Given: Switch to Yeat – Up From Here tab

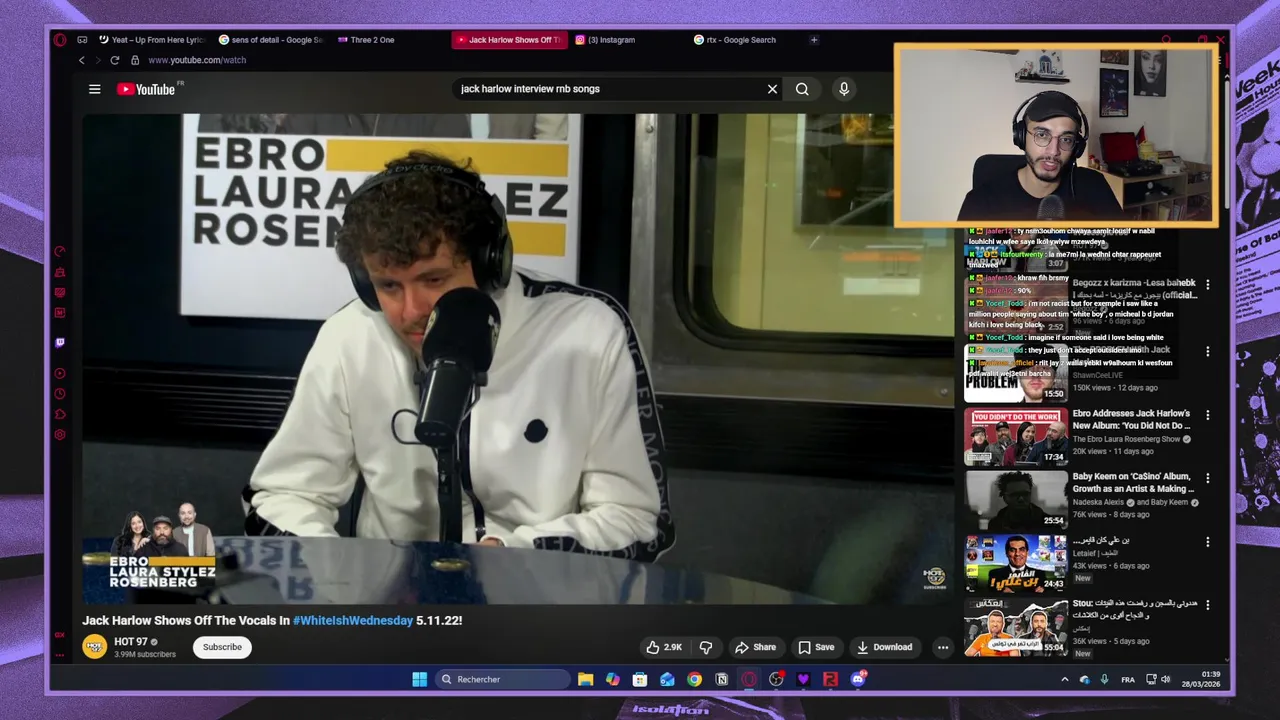Looking at the screenshot, I should [152, 40].
